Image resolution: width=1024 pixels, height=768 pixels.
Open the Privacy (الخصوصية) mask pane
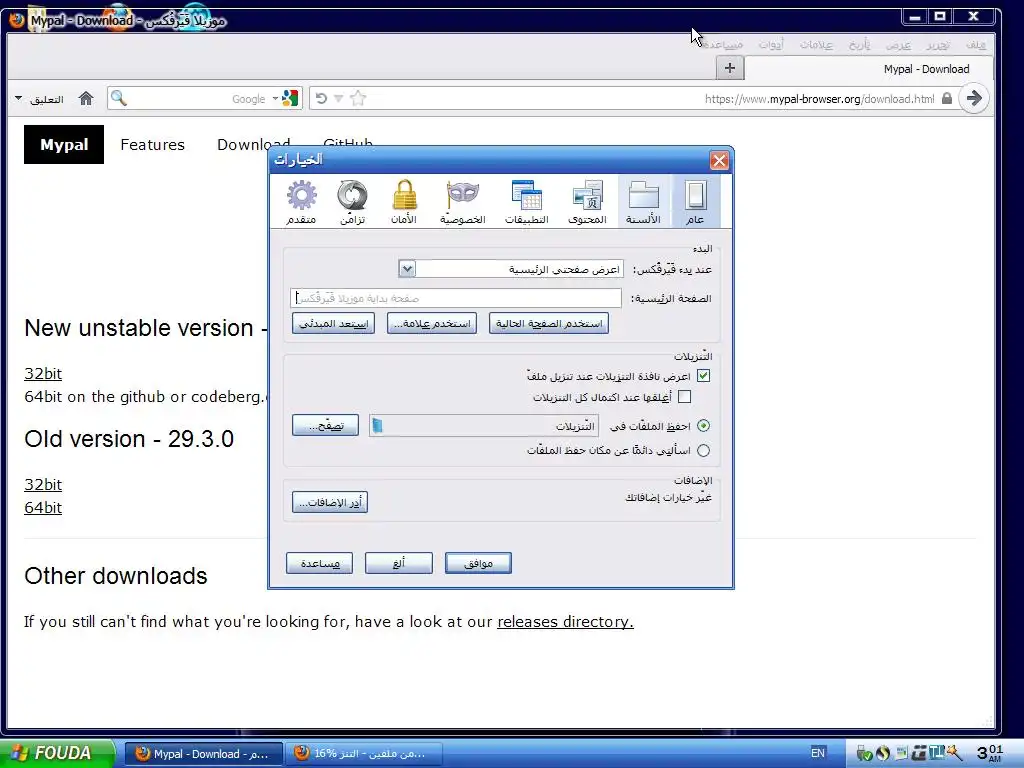462,202
